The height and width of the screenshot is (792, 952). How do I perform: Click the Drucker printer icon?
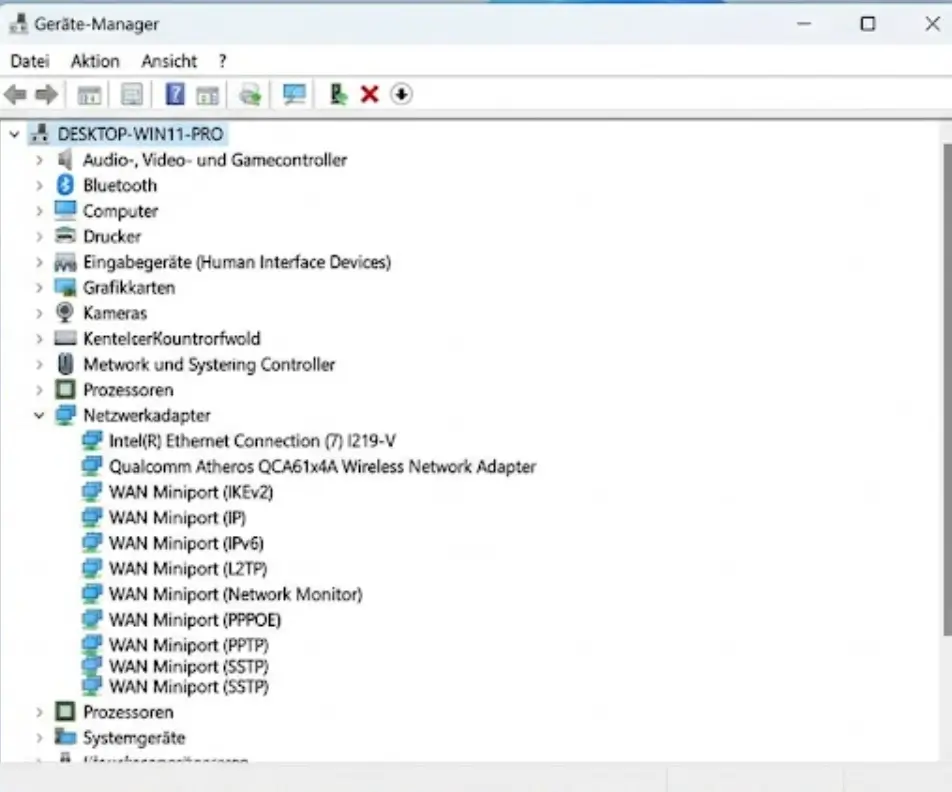[x=65, y=236]
